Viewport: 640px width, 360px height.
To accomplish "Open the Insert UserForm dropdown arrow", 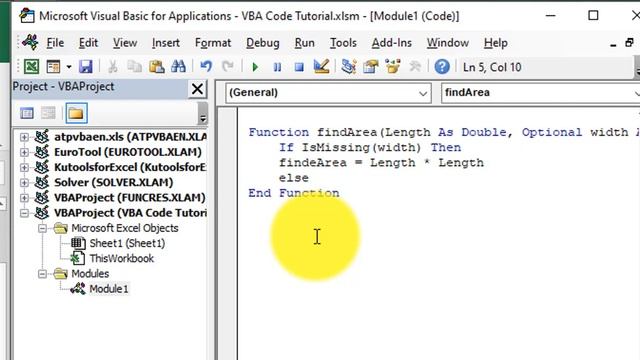I will pyautogui.click(x=69, y=67).
